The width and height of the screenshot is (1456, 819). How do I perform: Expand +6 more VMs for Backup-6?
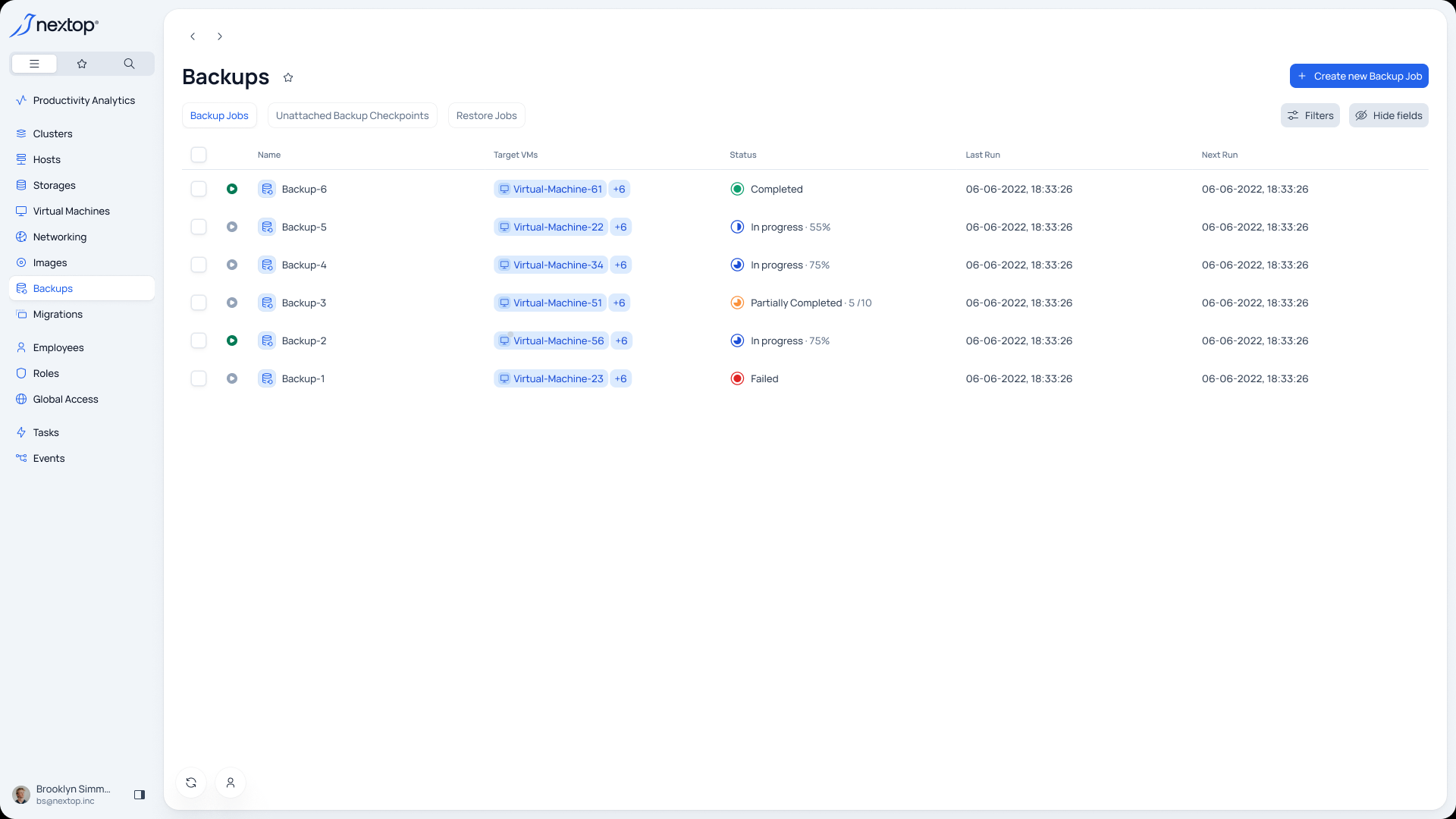coord(619,189)
